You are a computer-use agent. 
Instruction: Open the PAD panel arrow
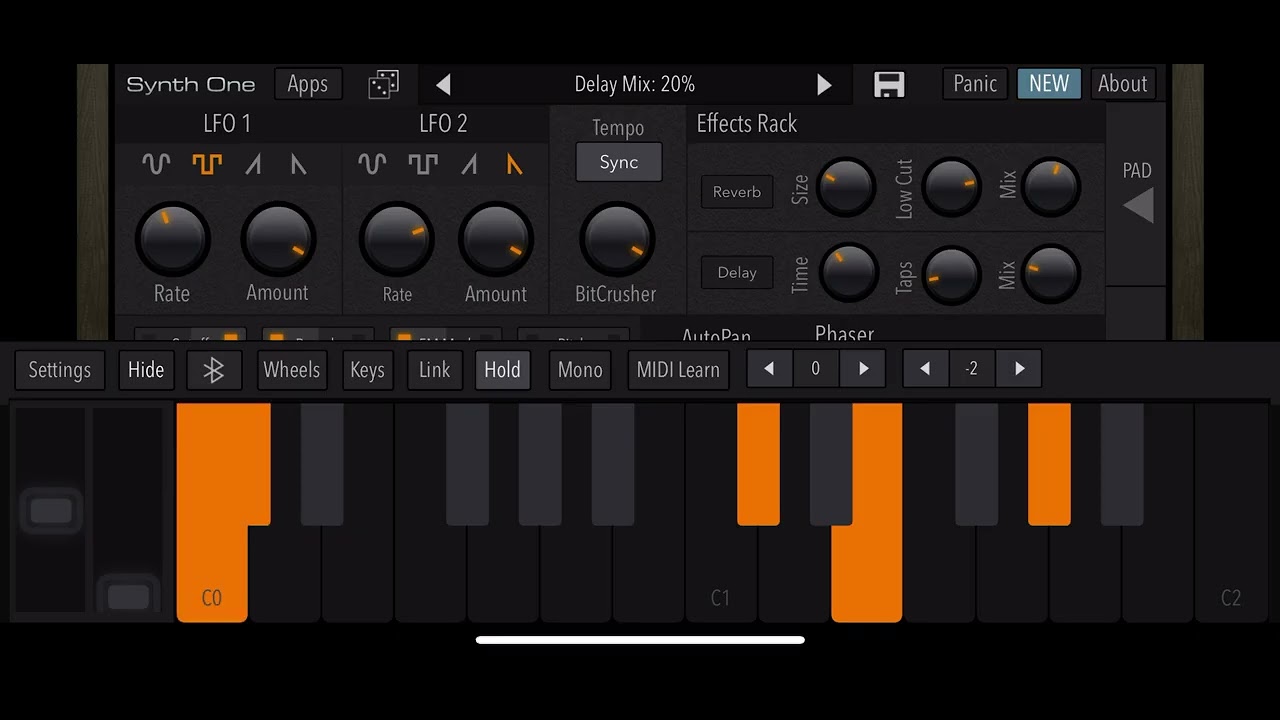click(x=1138, y=205)
